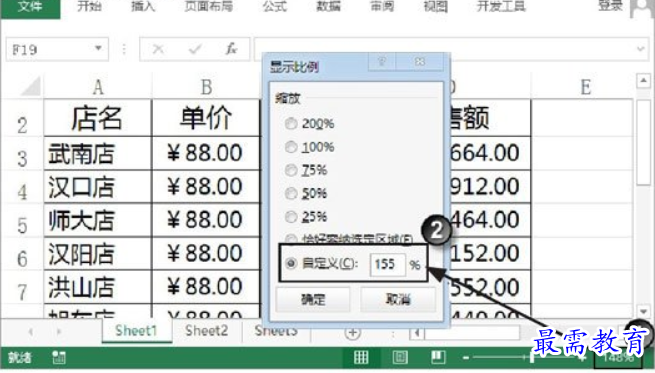This screenshot has width=655, height=373.
Task: Click the cell containing 武南店
Action: pos(98,153)
